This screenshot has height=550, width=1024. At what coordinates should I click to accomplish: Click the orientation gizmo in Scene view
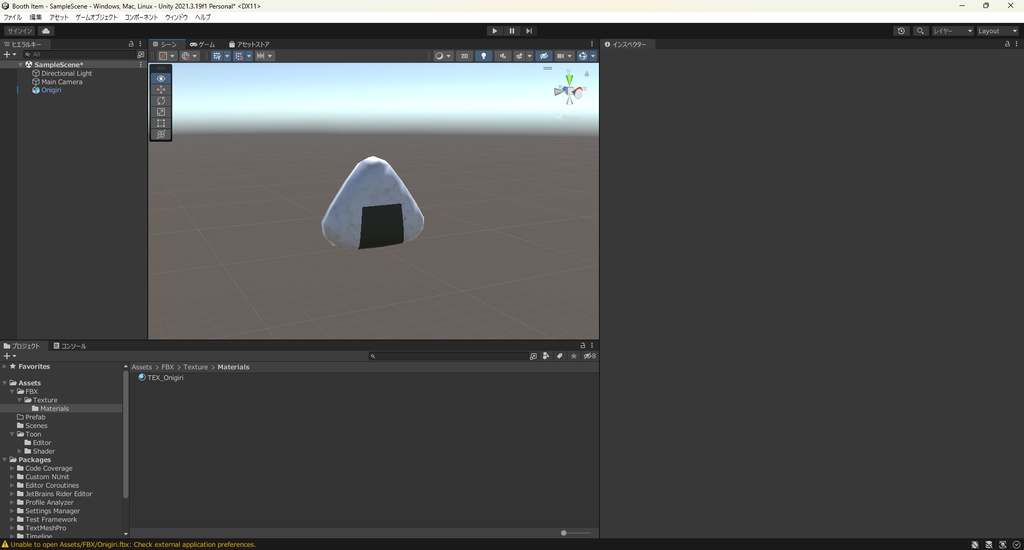pyautogui.click(x=569, y=90)
